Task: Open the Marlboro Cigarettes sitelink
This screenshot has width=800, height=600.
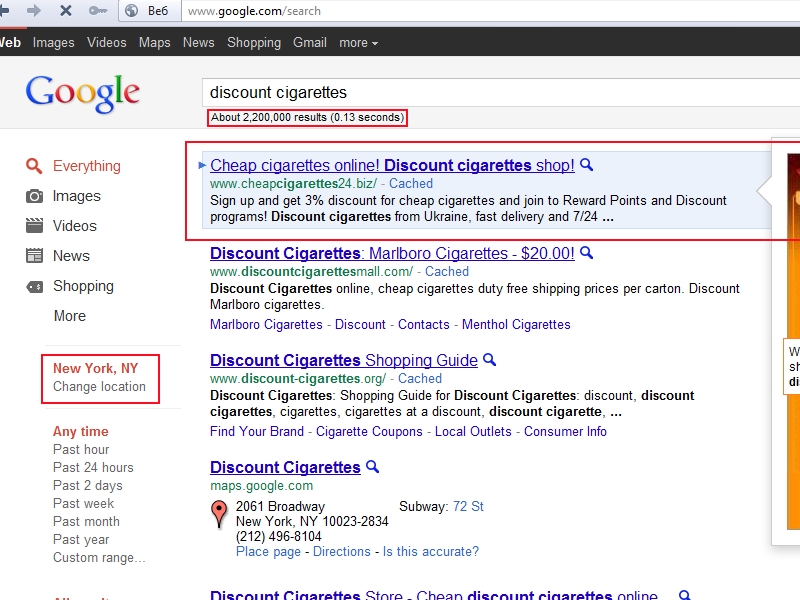Action: coord(266,324)
